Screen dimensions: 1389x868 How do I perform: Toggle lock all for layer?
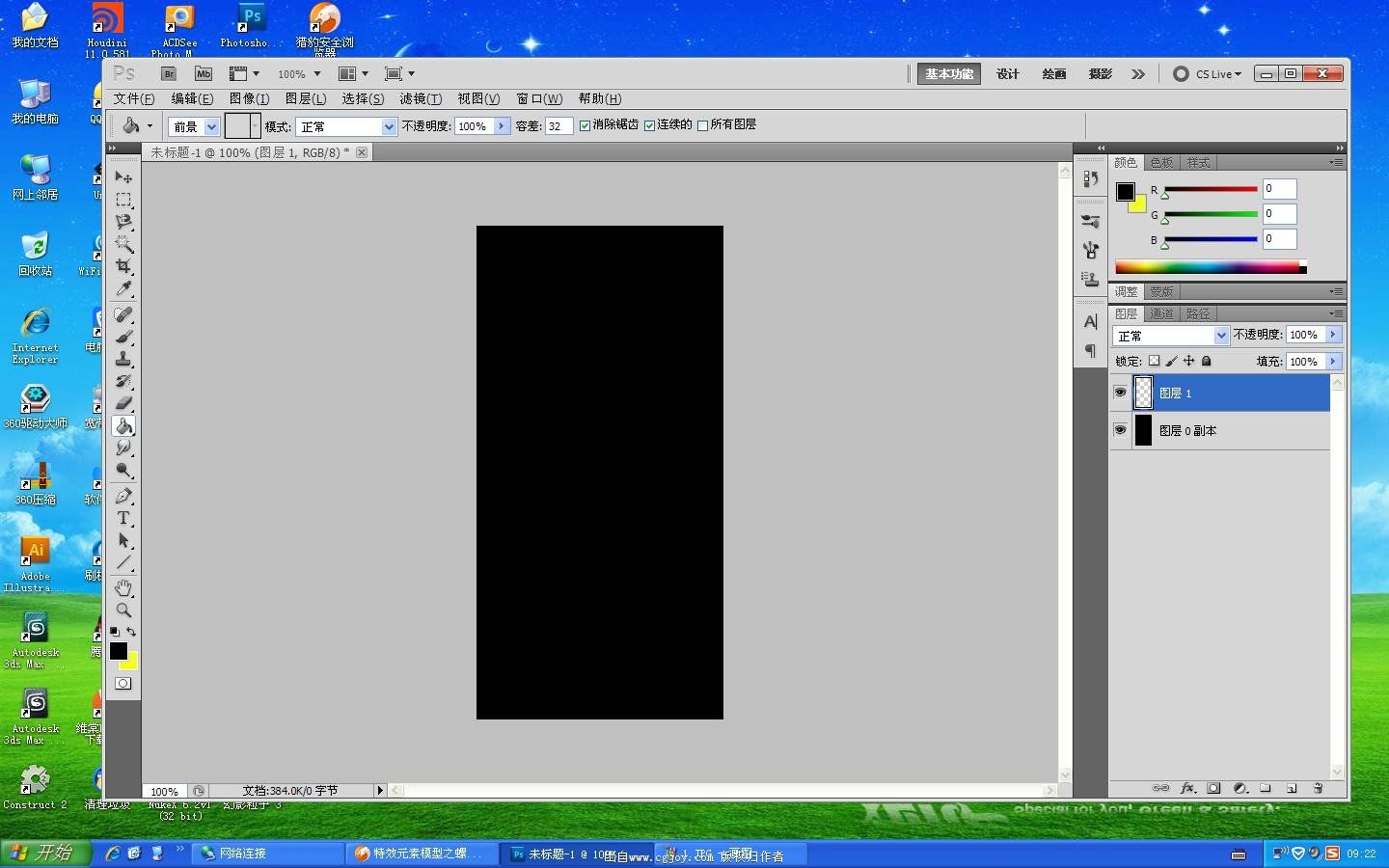tap(1206, 361)
